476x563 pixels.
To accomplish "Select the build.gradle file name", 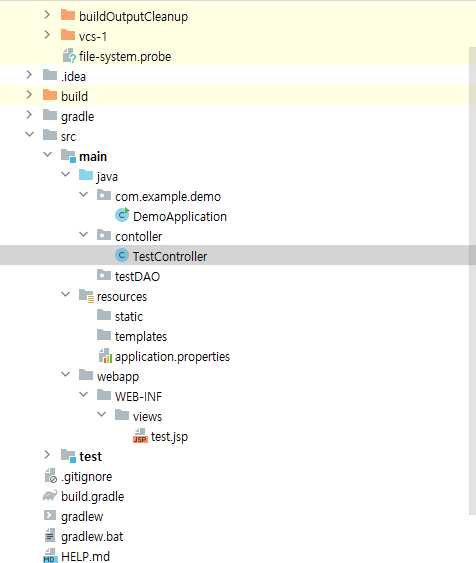I will [93, 497].
